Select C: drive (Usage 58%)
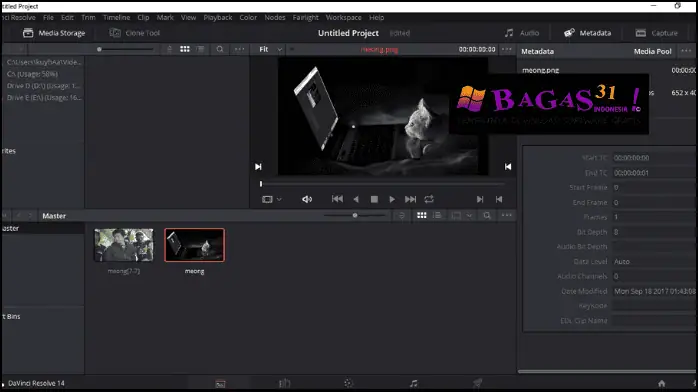This screenshot has width=698, height=392. (x=32, y=74)
